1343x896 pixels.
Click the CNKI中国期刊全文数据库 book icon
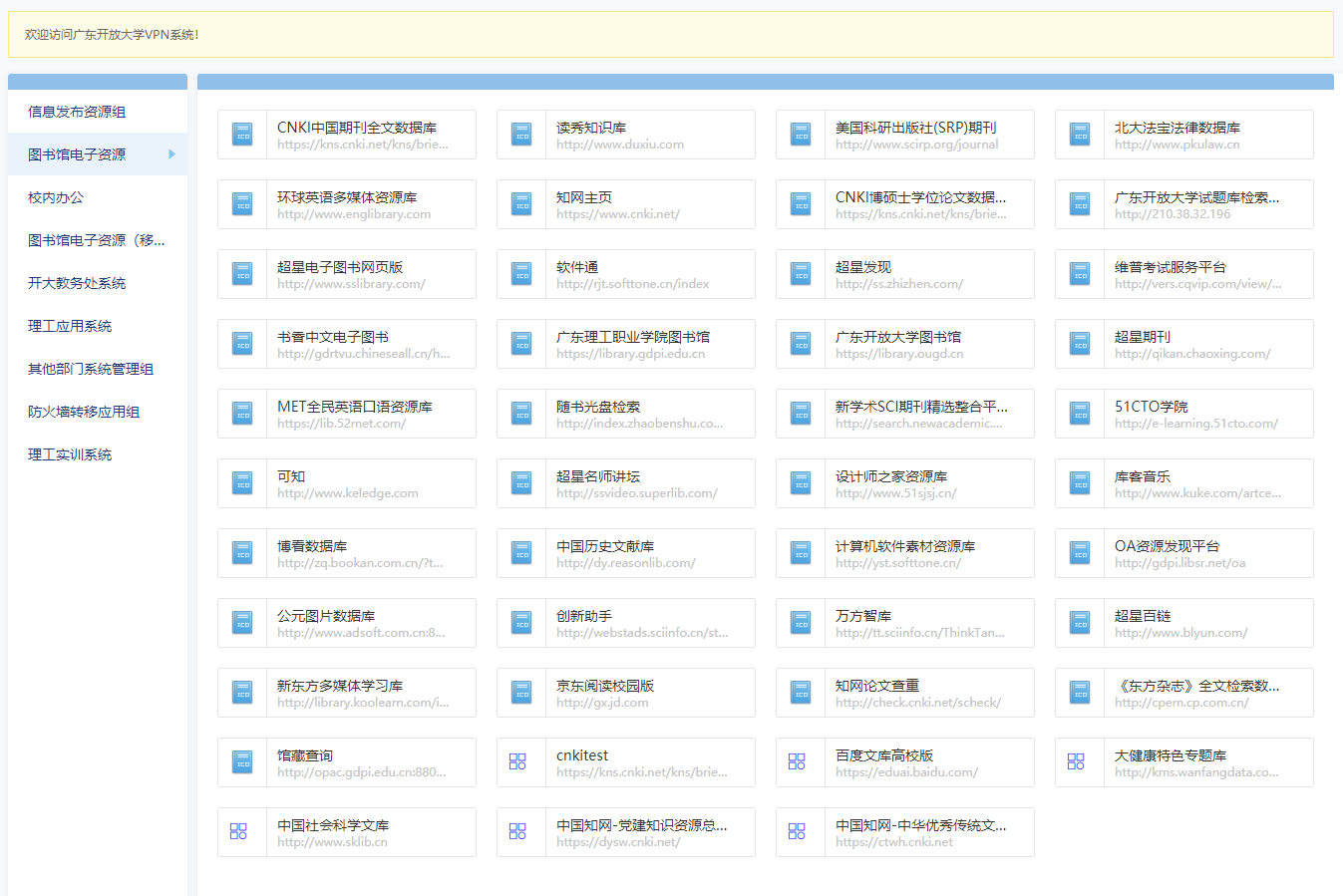[x=242, y=135]
